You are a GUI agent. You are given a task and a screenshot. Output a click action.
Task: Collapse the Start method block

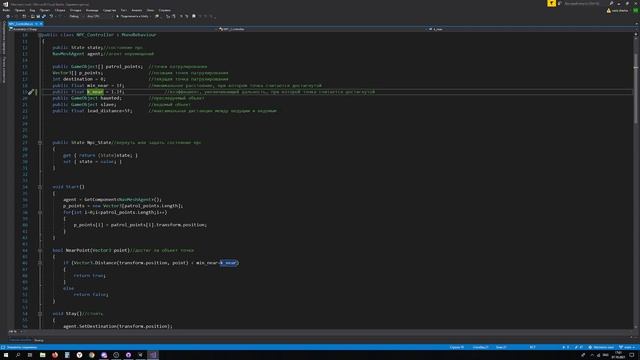click(x=40, y=187)
